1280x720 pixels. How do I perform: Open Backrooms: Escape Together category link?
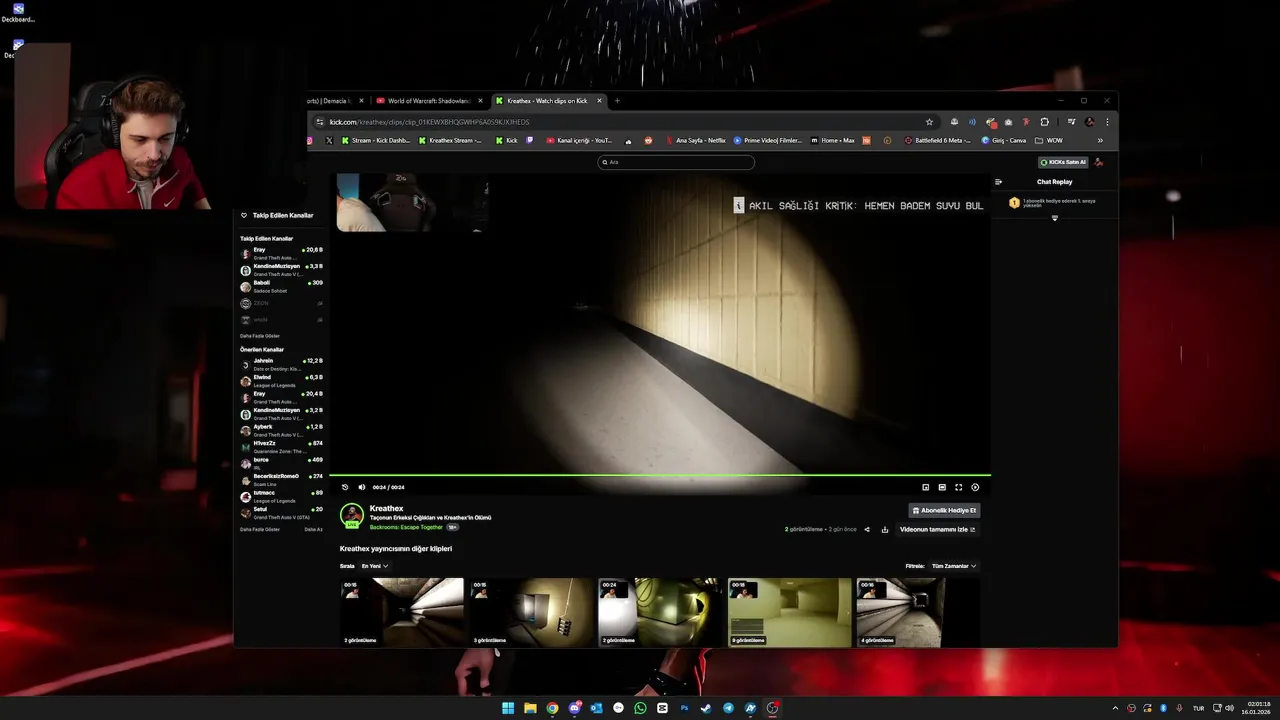coord(406,527)
